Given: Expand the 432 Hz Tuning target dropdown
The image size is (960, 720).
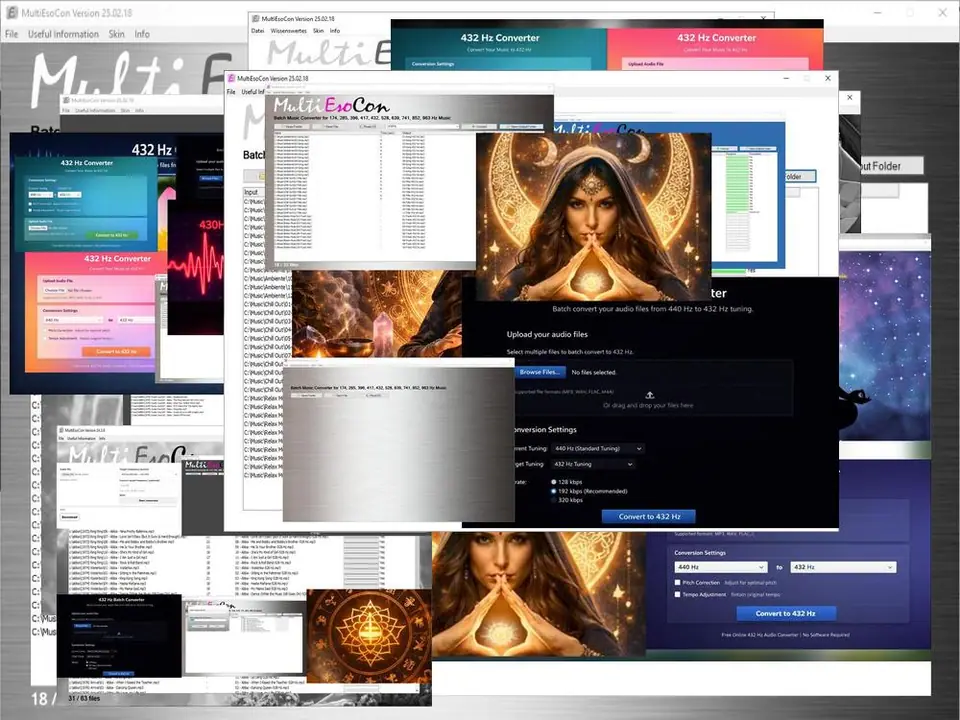Looking at the screenshot, I should pyautogui.click(x=593, y=464).
